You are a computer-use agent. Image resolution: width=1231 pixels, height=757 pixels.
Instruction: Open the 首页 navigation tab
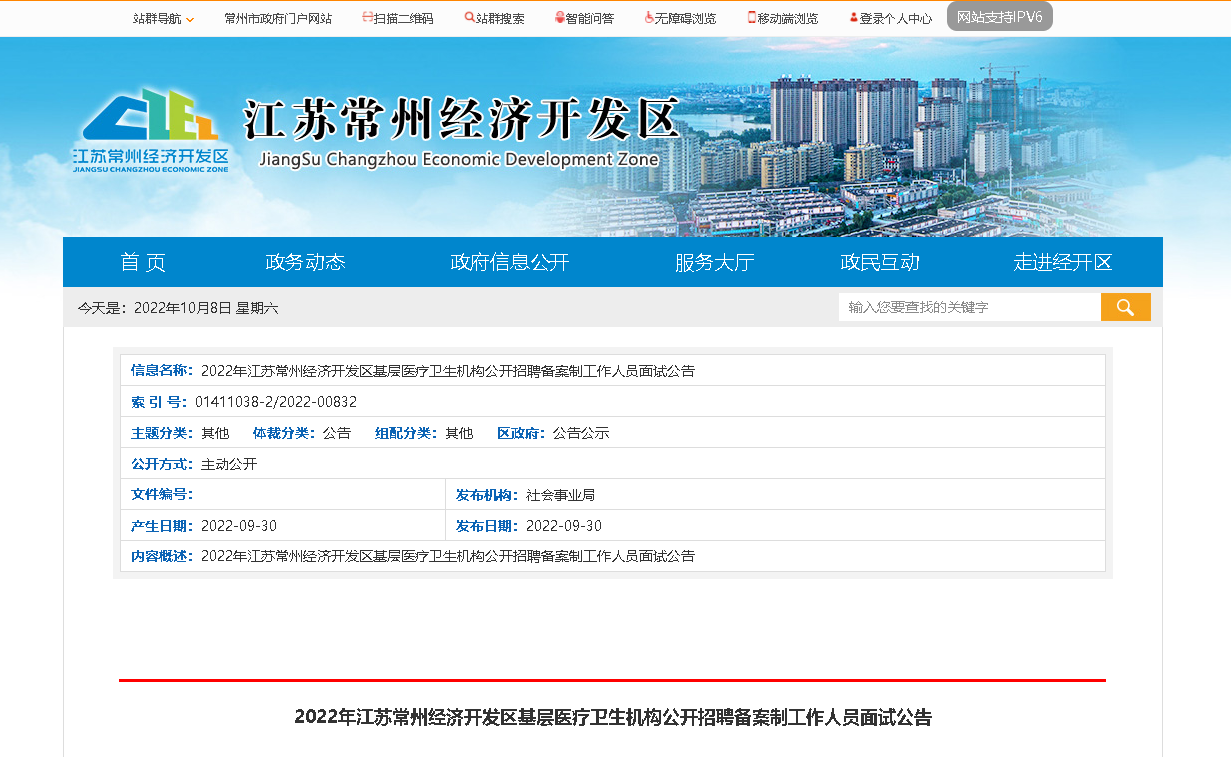(x=143, y=262)
